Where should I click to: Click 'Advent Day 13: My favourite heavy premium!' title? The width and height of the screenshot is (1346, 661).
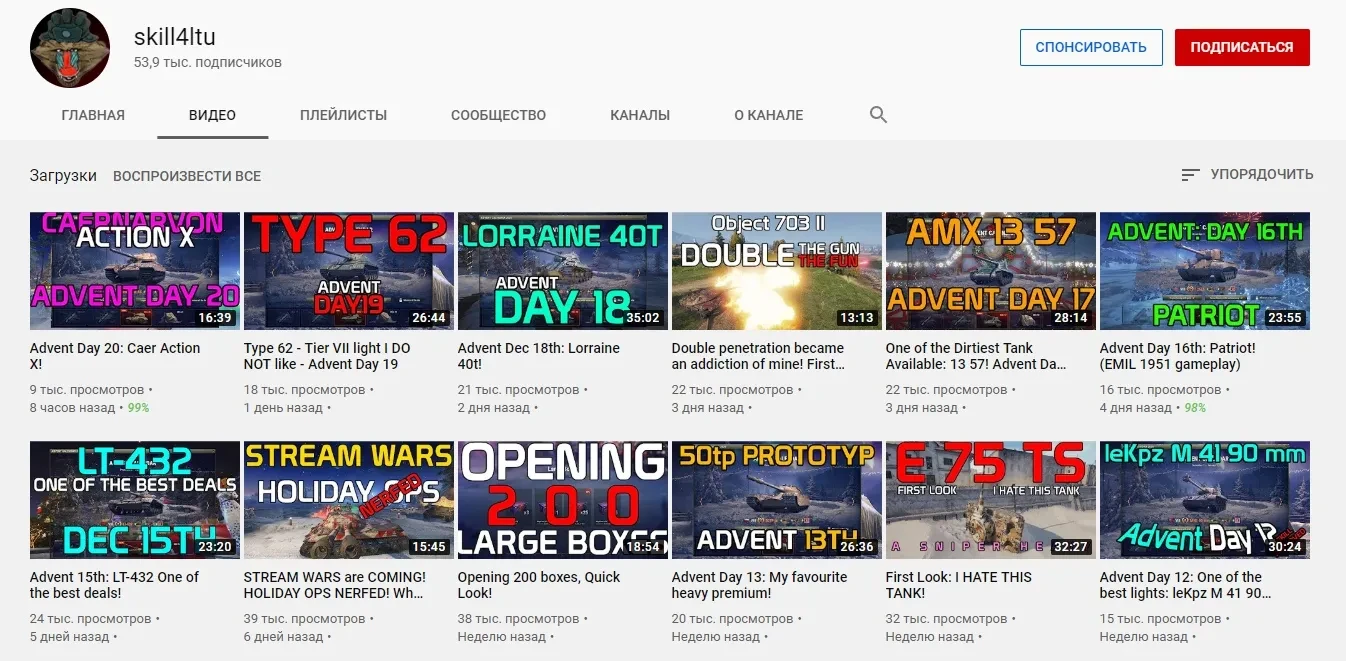click(x=759, y=585)
